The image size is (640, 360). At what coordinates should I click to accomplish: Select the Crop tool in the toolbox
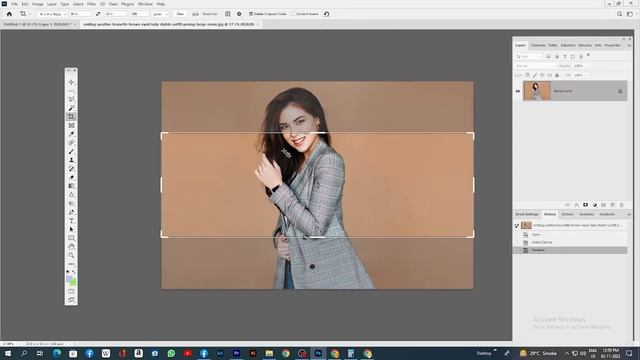tap(71, 117)
